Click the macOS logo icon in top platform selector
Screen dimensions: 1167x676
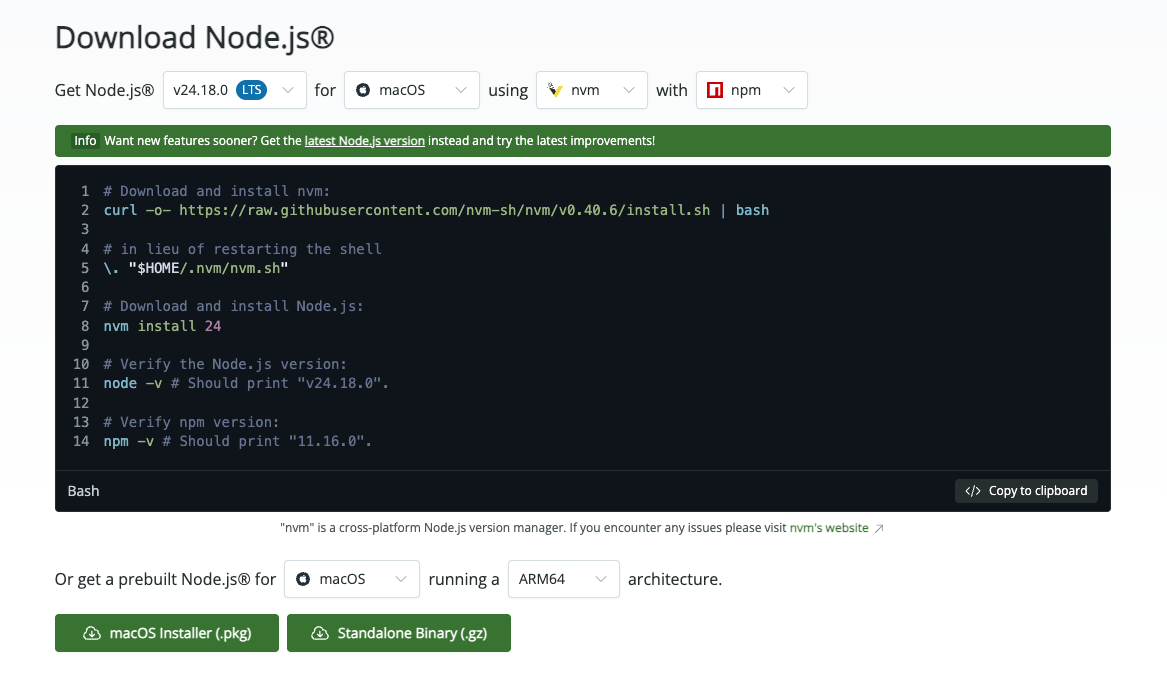click(x=363, y=90)
